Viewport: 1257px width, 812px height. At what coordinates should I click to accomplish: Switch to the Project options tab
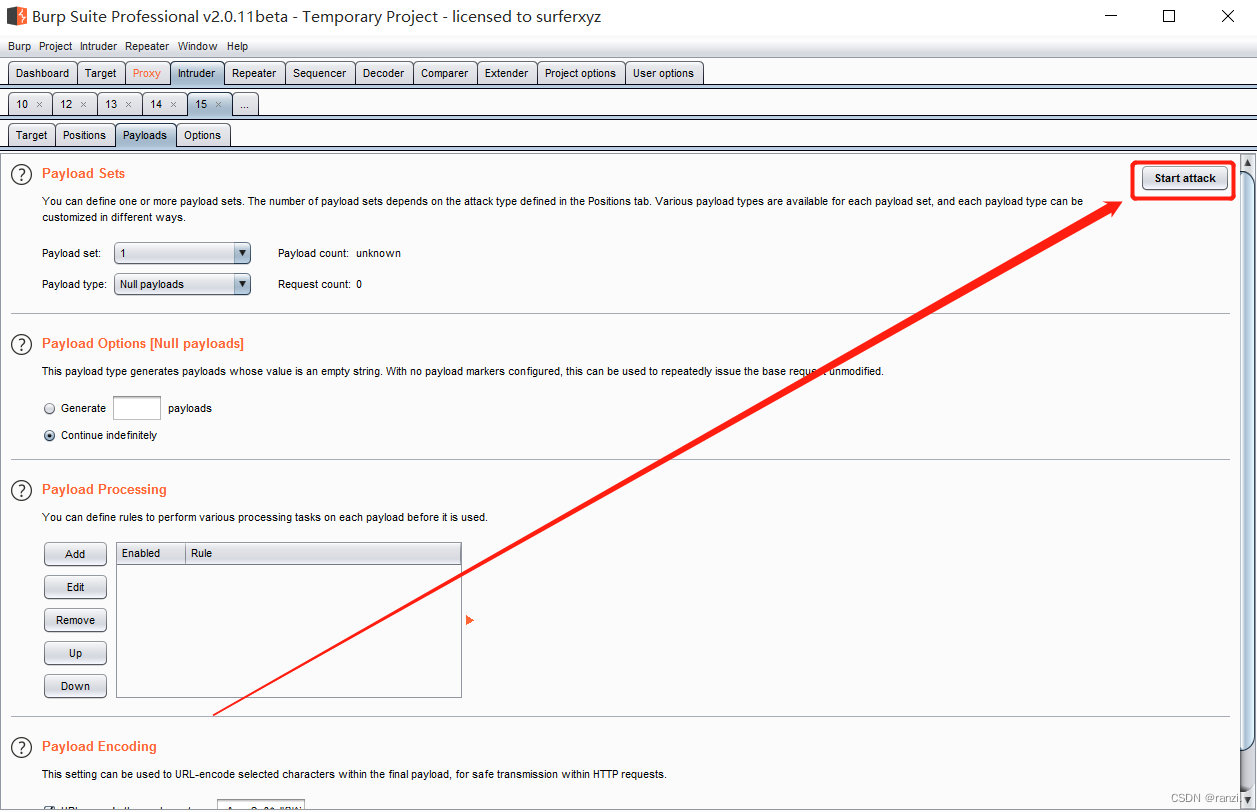coord(581,73)
